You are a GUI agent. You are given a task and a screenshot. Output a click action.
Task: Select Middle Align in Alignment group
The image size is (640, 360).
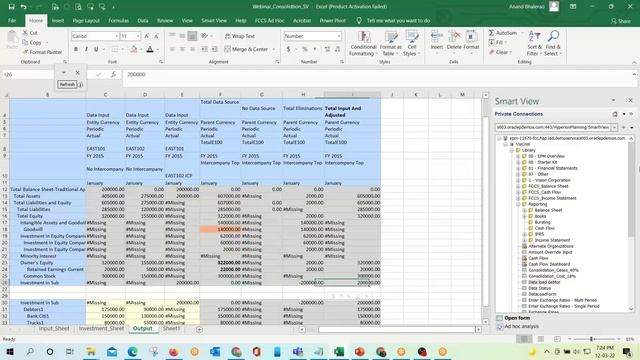[182, 36]
